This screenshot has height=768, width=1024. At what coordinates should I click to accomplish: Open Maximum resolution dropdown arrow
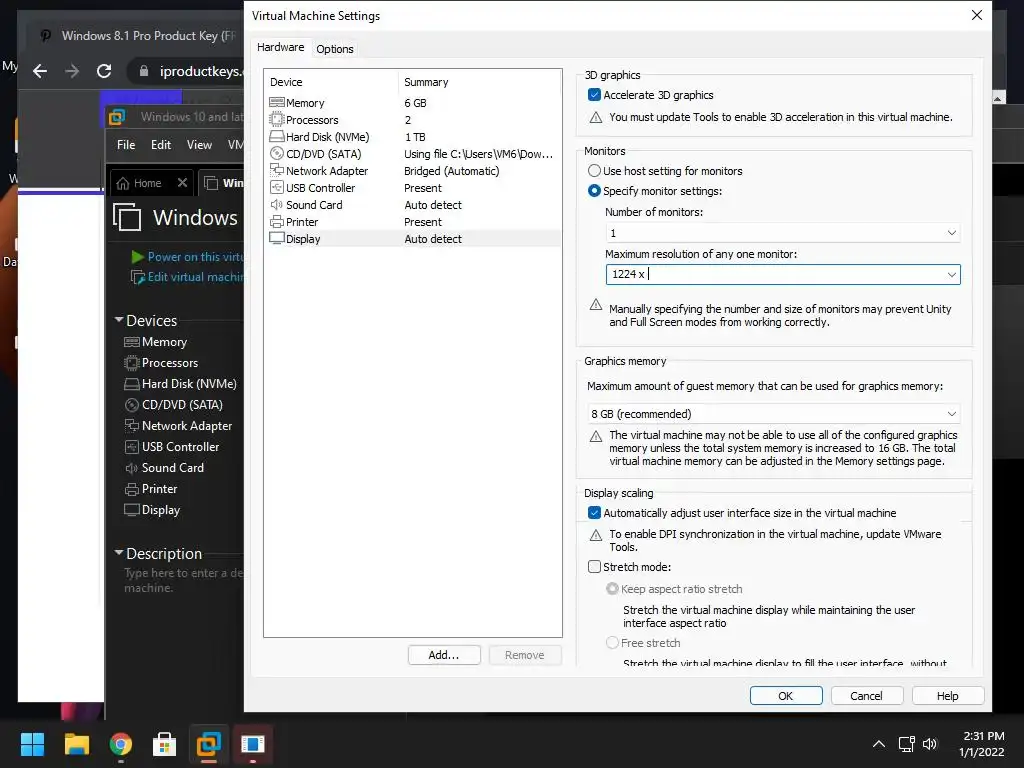pyautogui.click(x=952, y=275)
